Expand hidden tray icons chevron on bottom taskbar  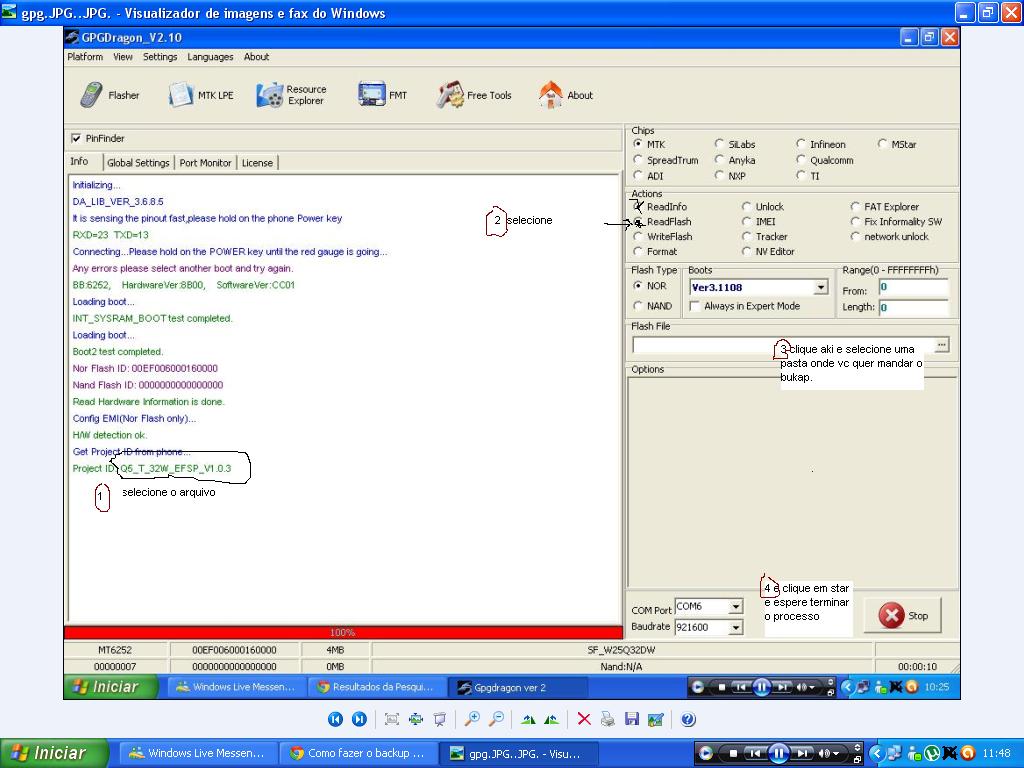(x=876, y=753)
